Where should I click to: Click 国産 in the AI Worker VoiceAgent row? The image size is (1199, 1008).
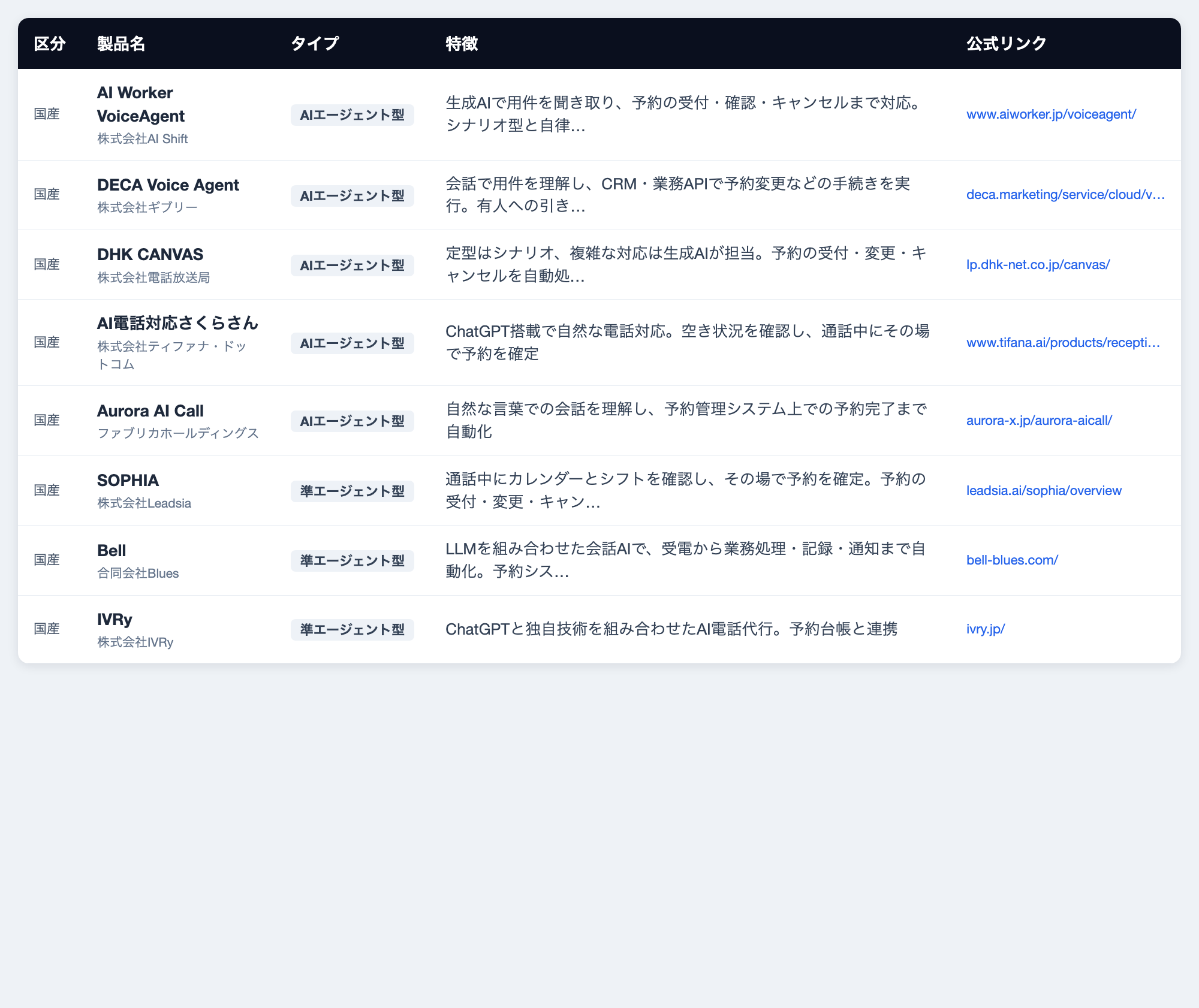(47, 114)
